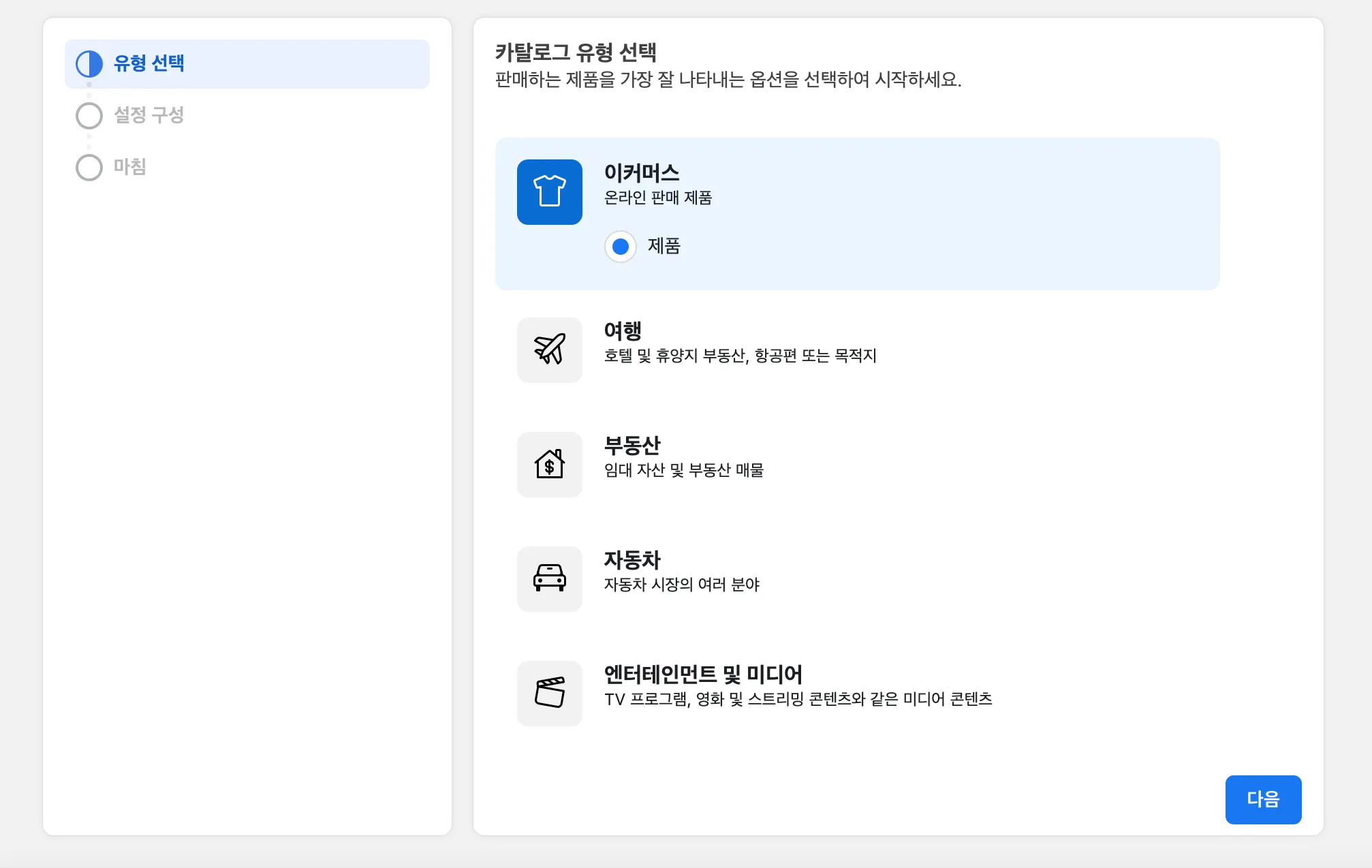Click the 제품 radio label text
Screen dimensions: 1372x868
click(x=664, y=246)
